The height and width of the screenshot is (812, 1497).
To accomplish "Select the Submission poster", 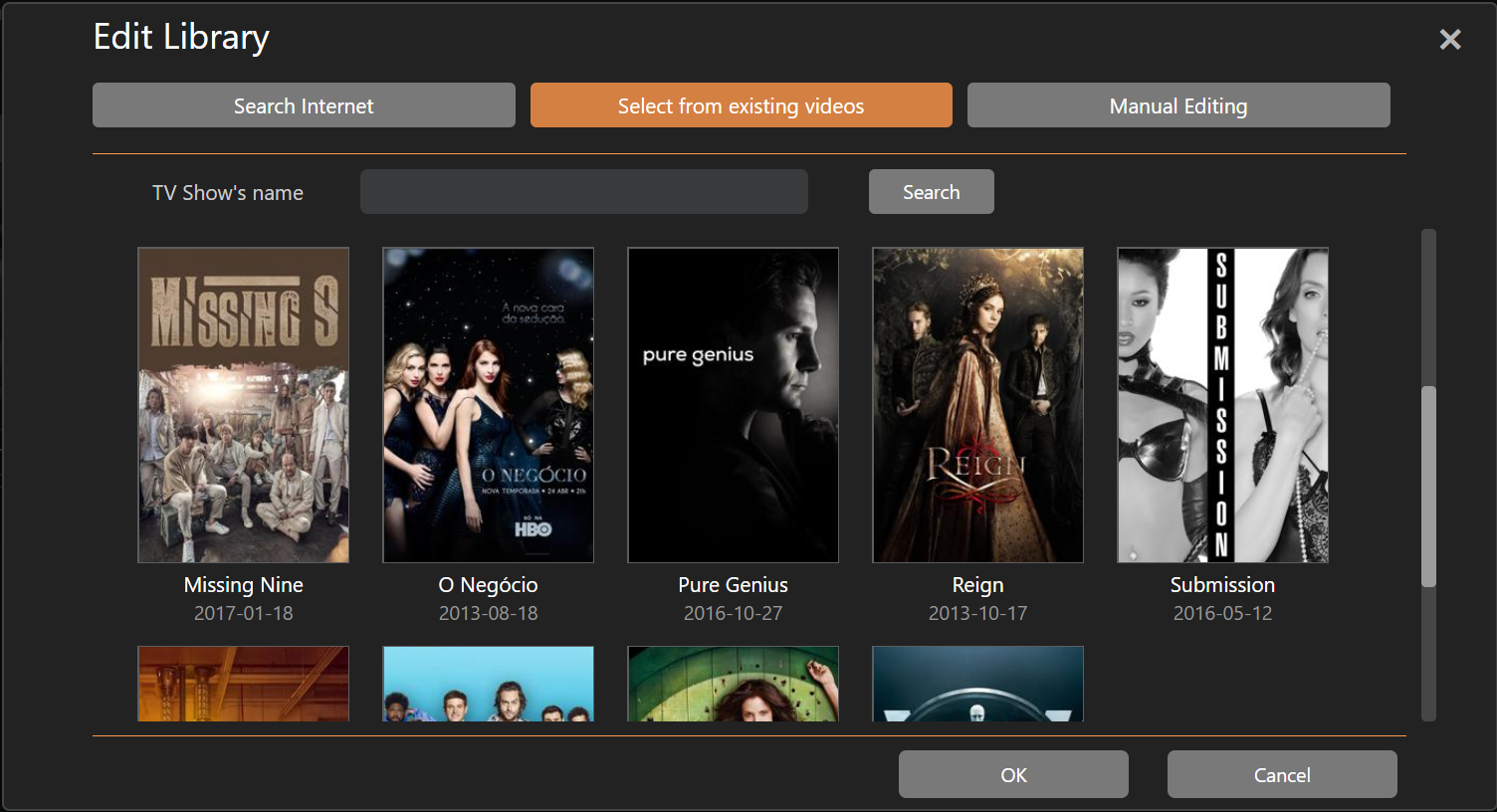I will coord(1223,405).
